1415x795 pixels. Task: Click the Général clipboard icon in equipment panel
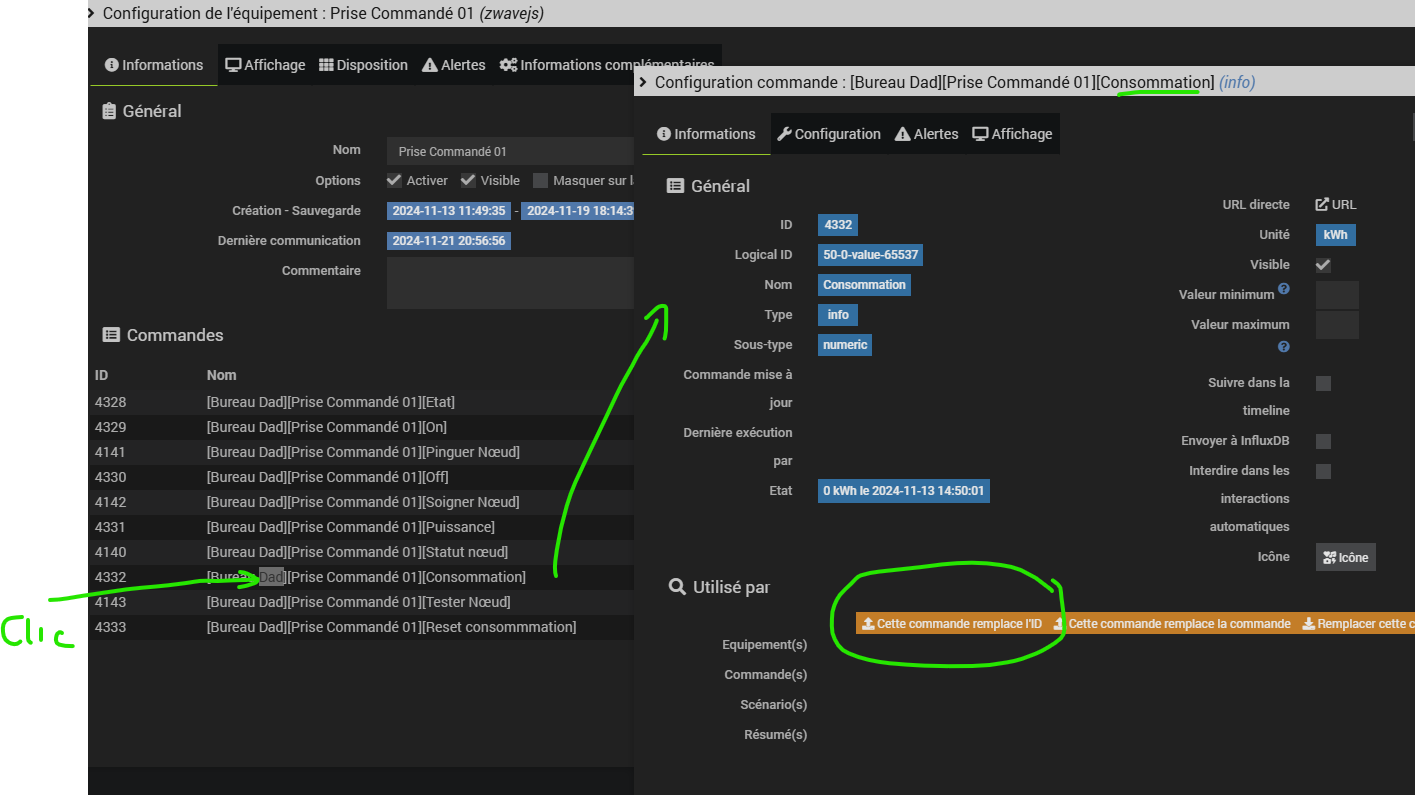coord(110,112)
